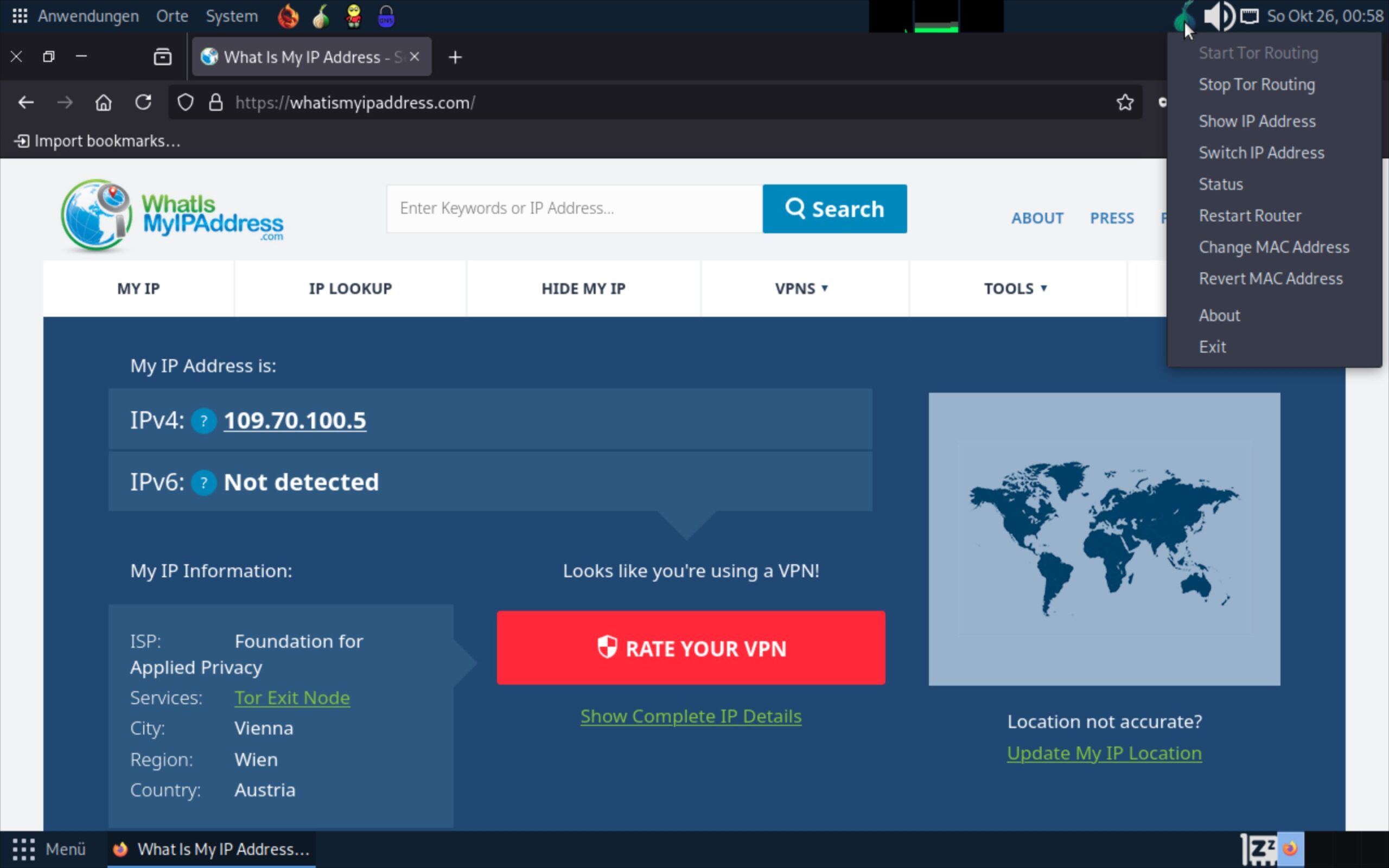Open the Anwendungen applications menu
The height and width of the screenshot is (868, 1389).
88,16
